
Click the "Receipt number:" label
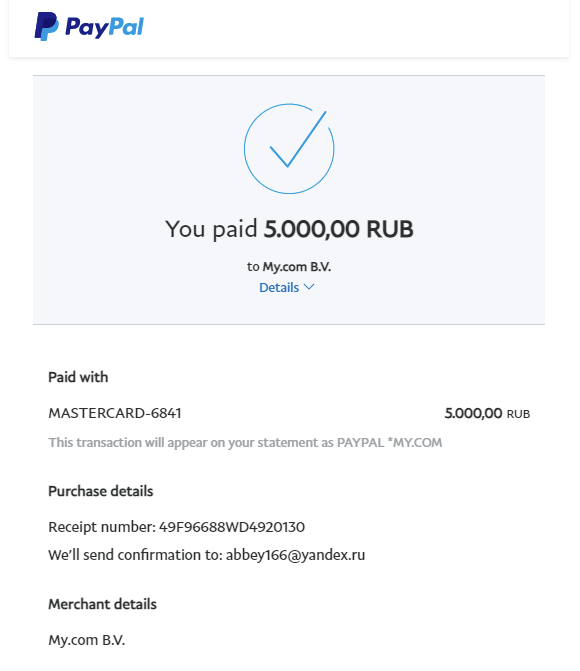(x=102, y=527)
